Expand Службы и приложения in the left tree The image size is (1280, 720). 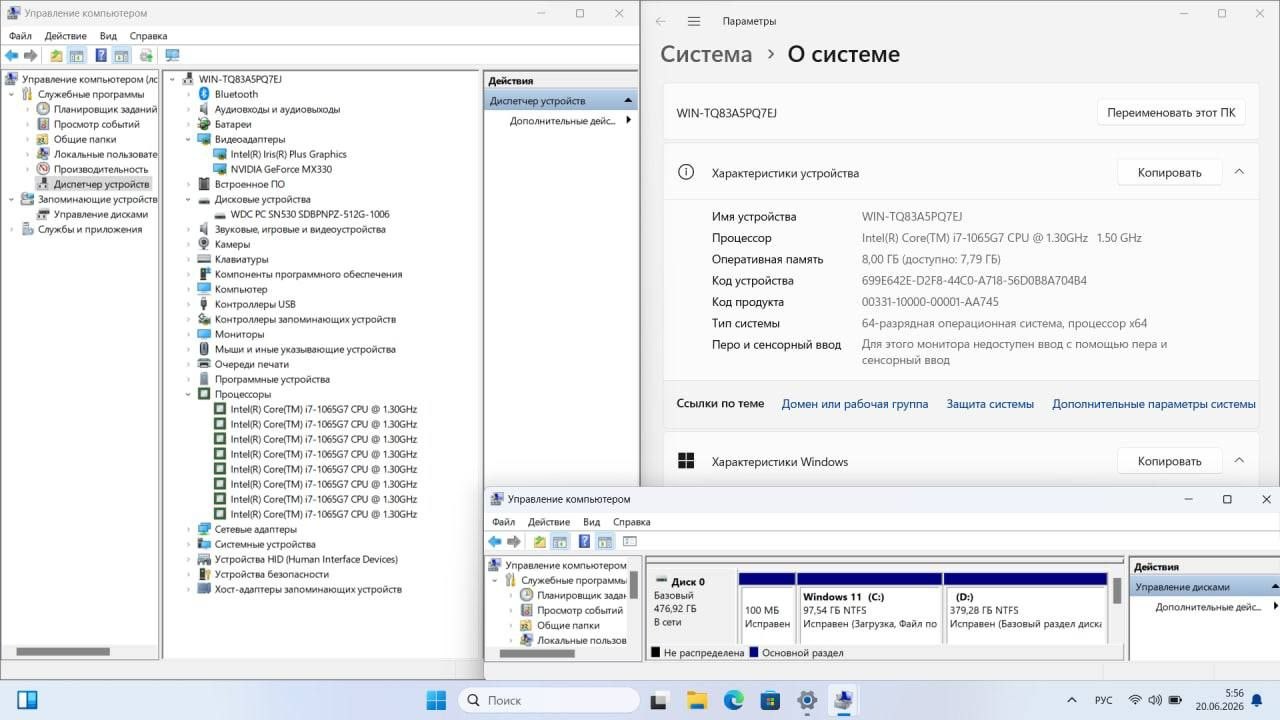[x=12, y=229]
